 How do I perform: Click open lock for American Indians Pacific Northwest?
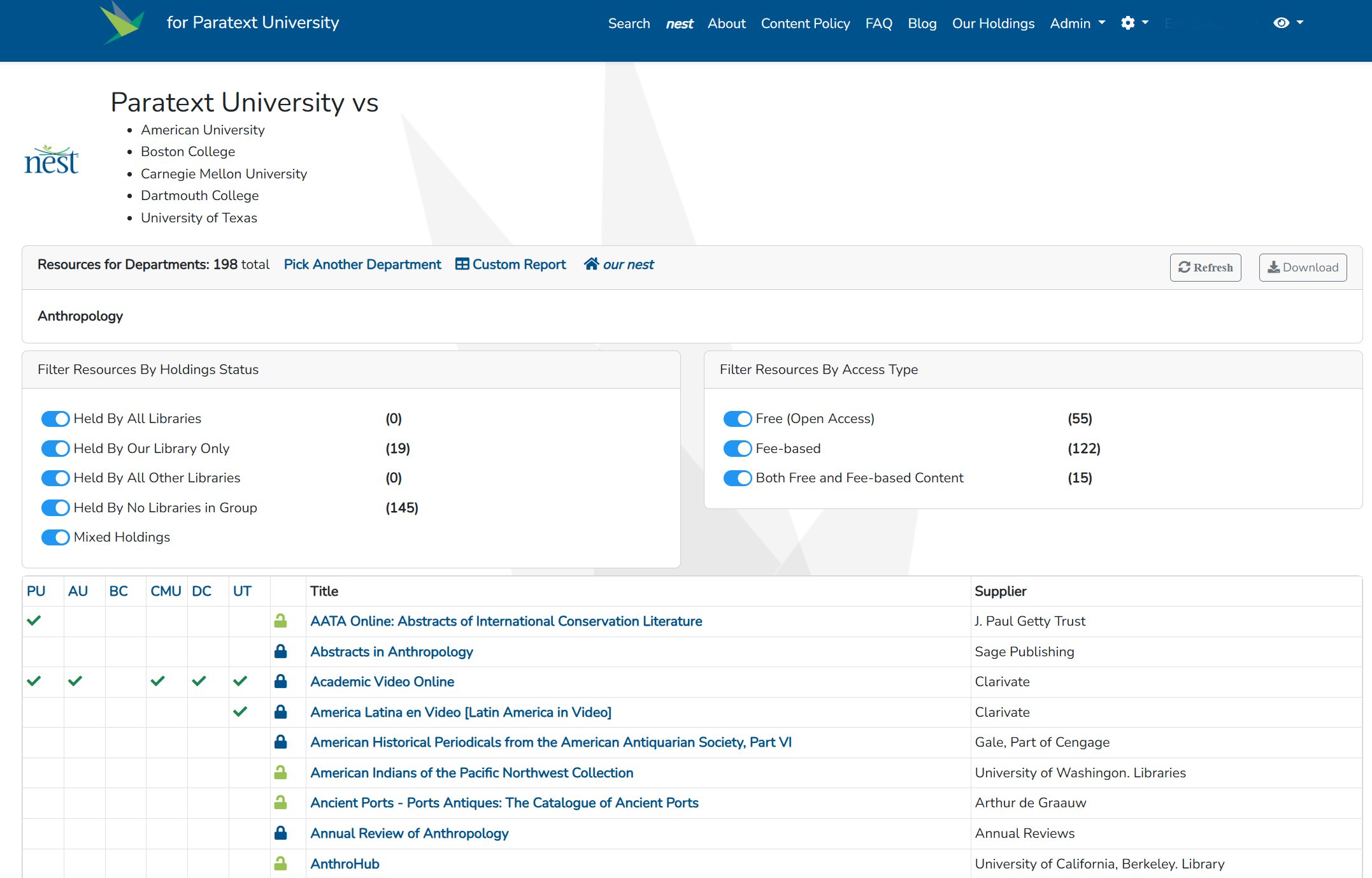[x=280, y=772]
